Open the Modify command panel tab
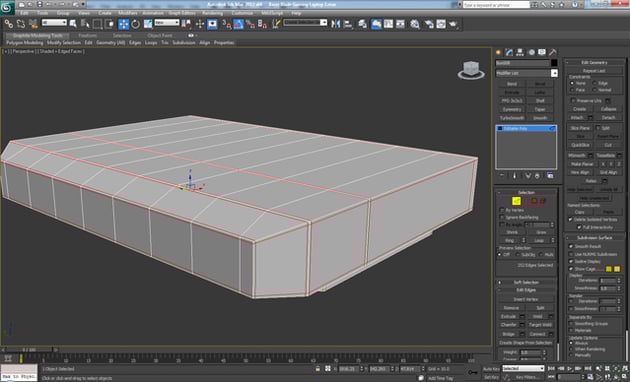 509,52
